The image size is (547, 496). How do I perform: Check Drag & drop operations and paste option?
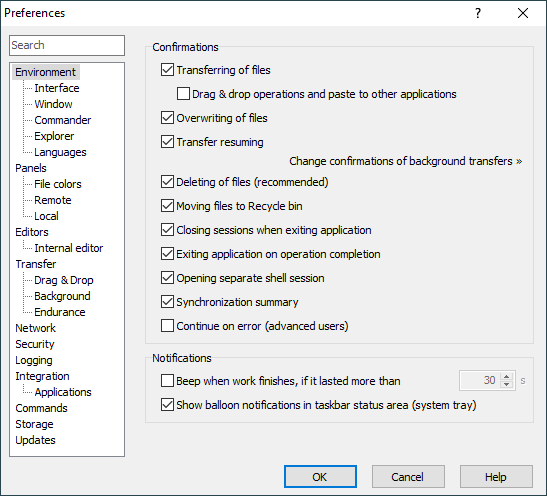pos(183,94)
